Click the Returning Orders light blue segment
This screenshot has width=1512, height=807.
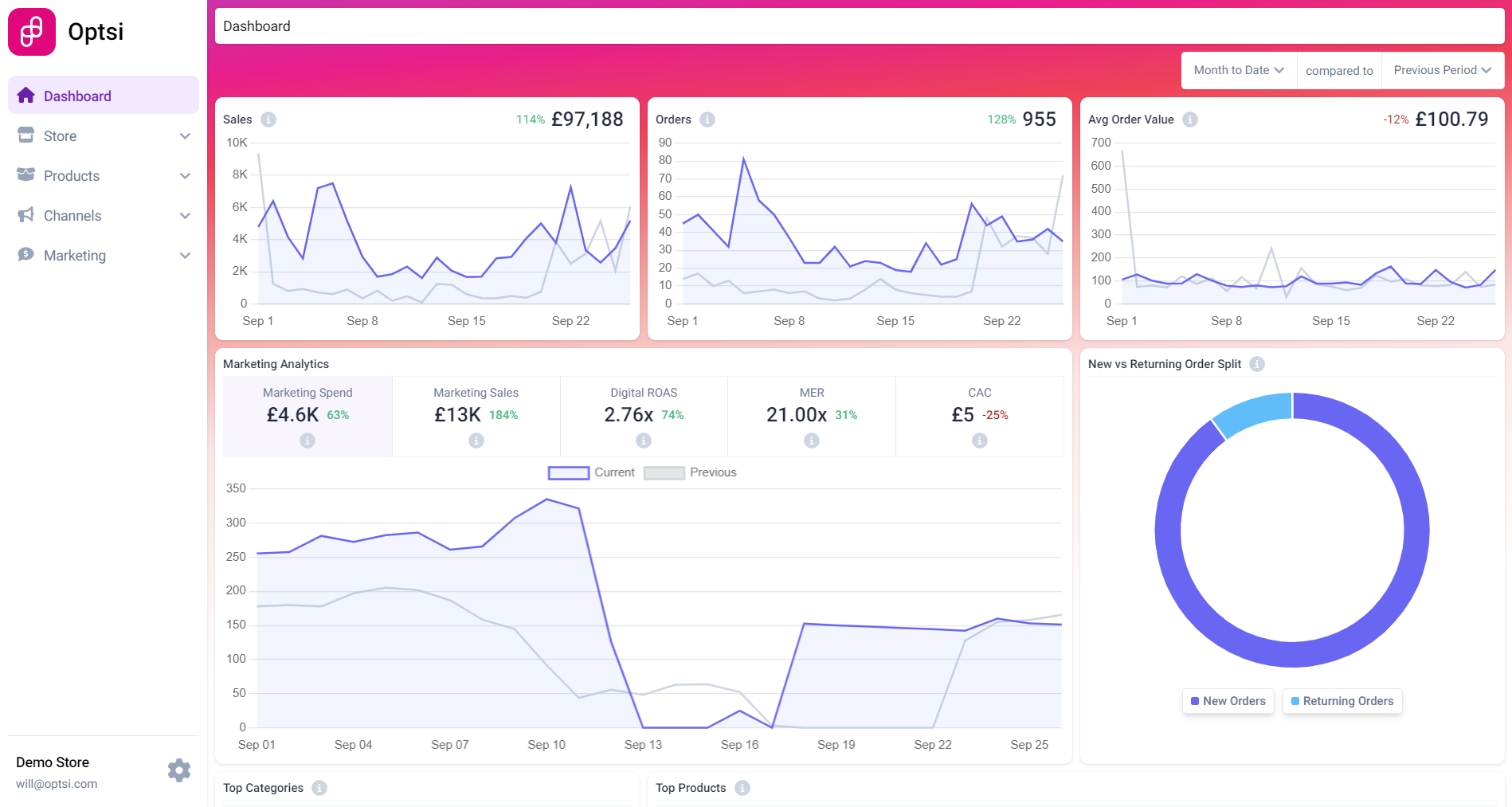(1255, 413)
